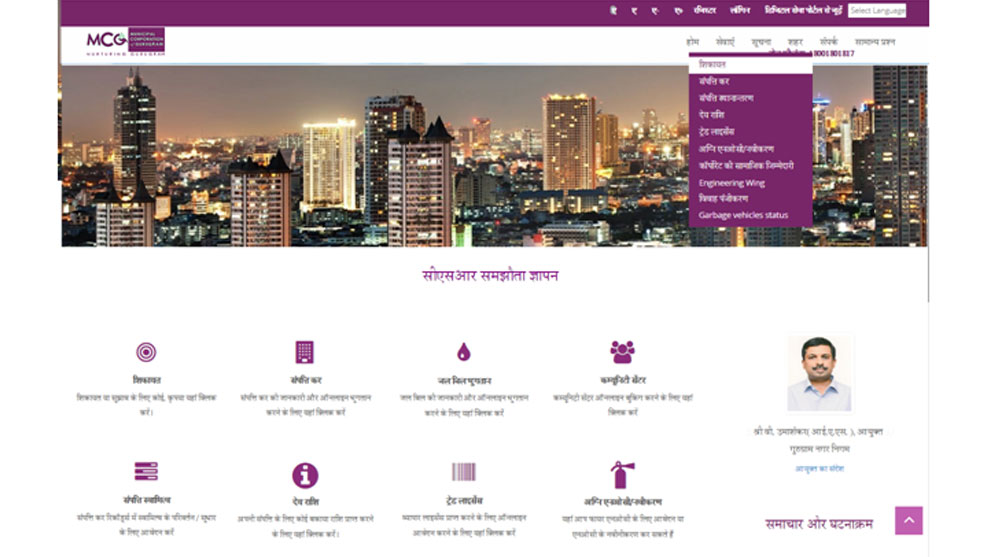
Task: Expand the सूचना navigation menu
Action: click(761, 42)
